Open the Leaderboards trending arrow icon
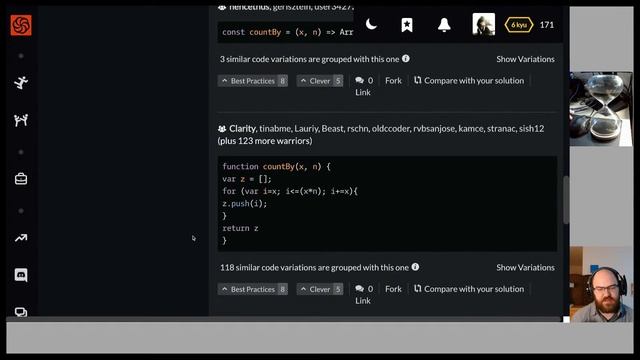The image size is (640, 360). pos(21,238)
